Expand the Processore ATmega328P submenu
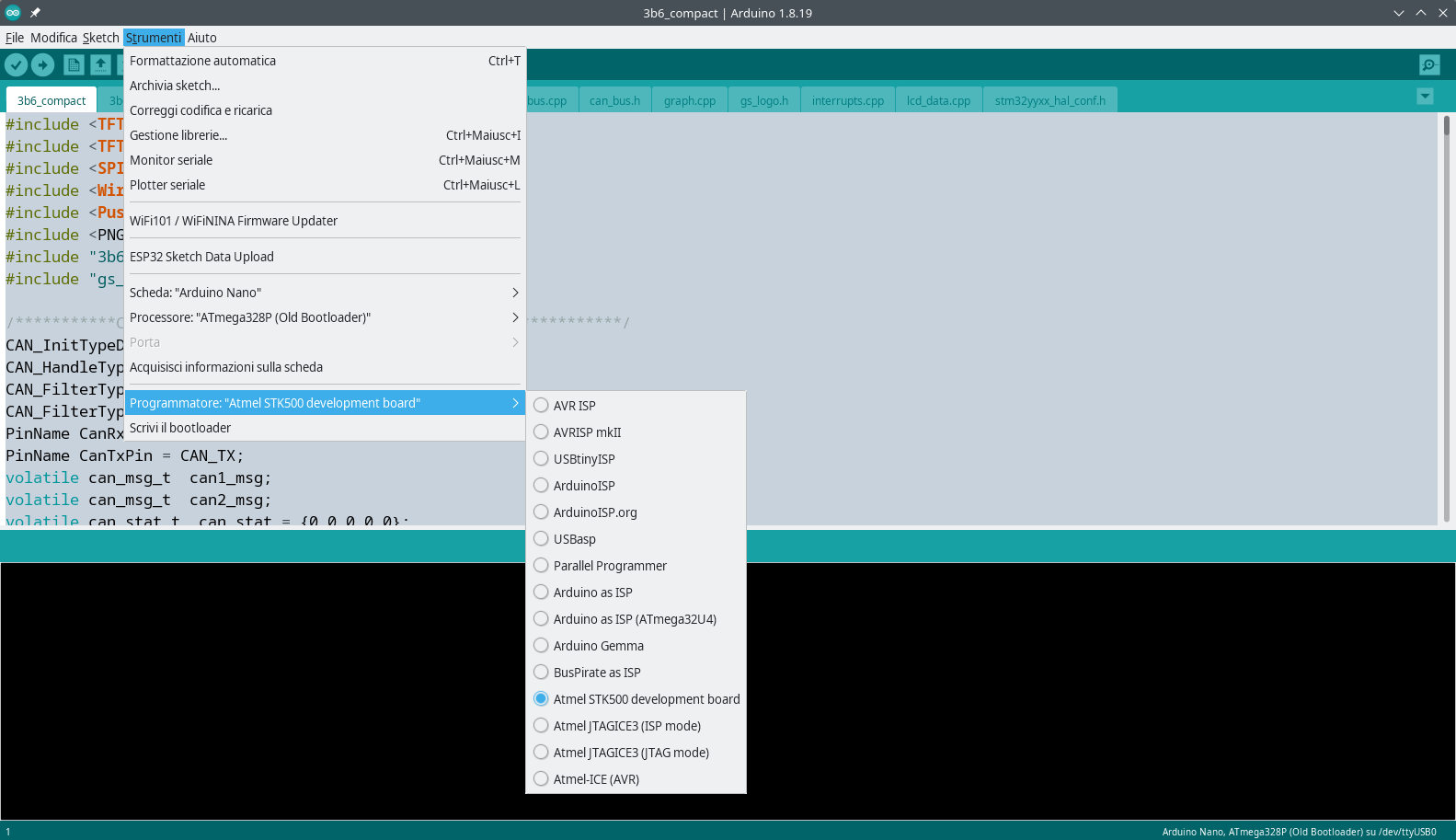1456x840 pixels. coord(325,317)
